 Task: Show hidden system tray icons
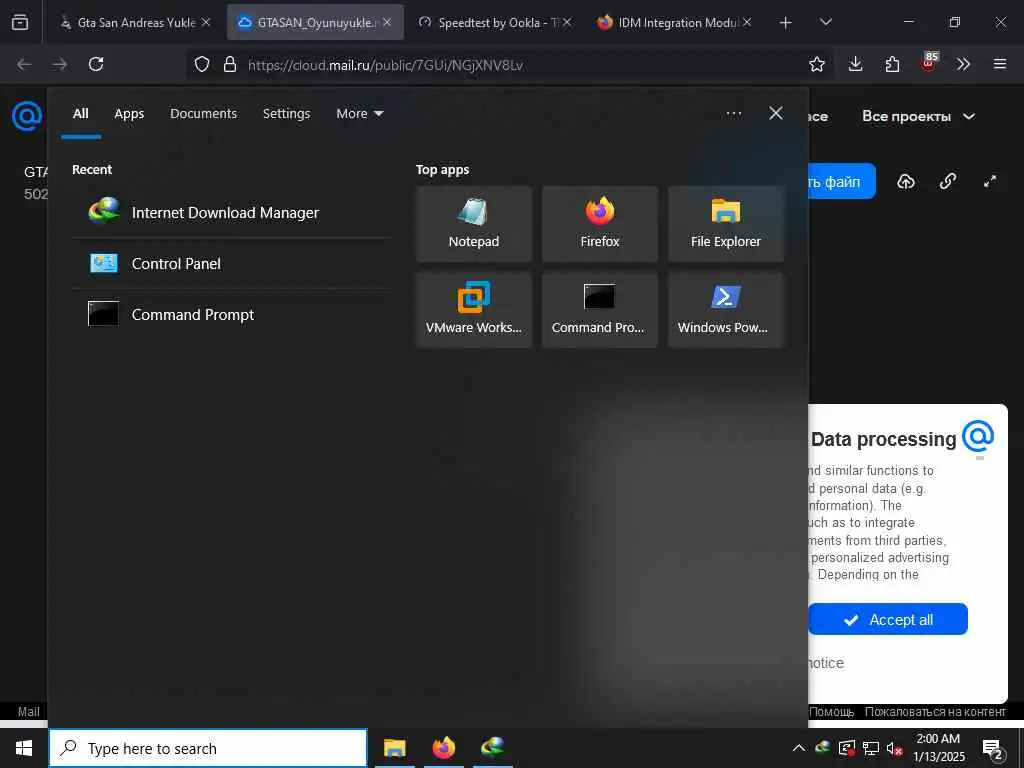click(x=798, y=748)
